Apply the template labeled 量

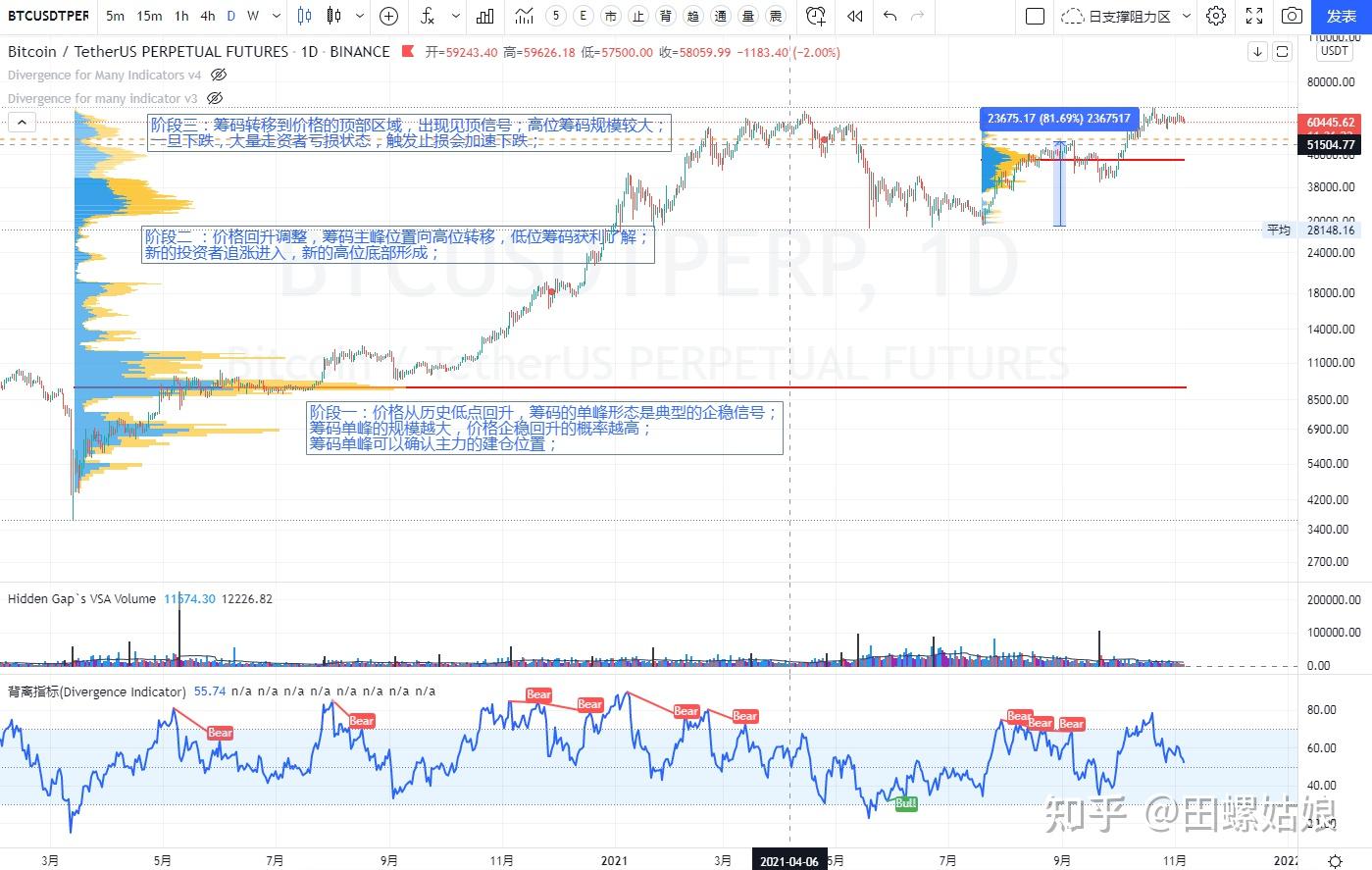point(748,16)
